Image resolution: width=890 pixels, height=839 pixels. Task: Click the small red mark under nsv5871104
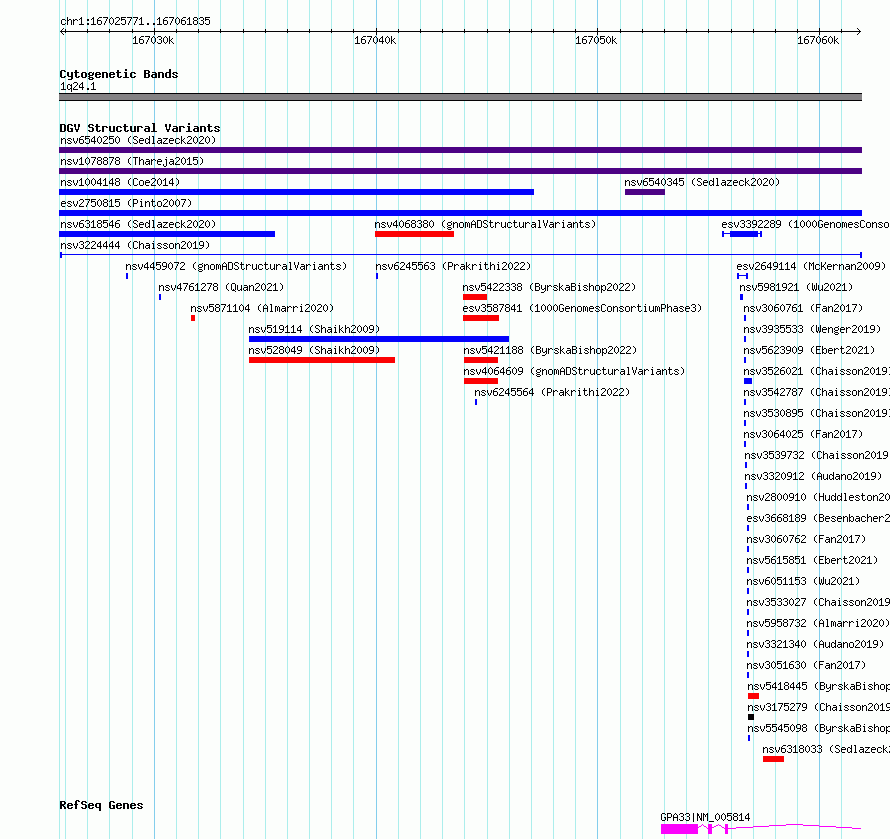click(193, 318)
